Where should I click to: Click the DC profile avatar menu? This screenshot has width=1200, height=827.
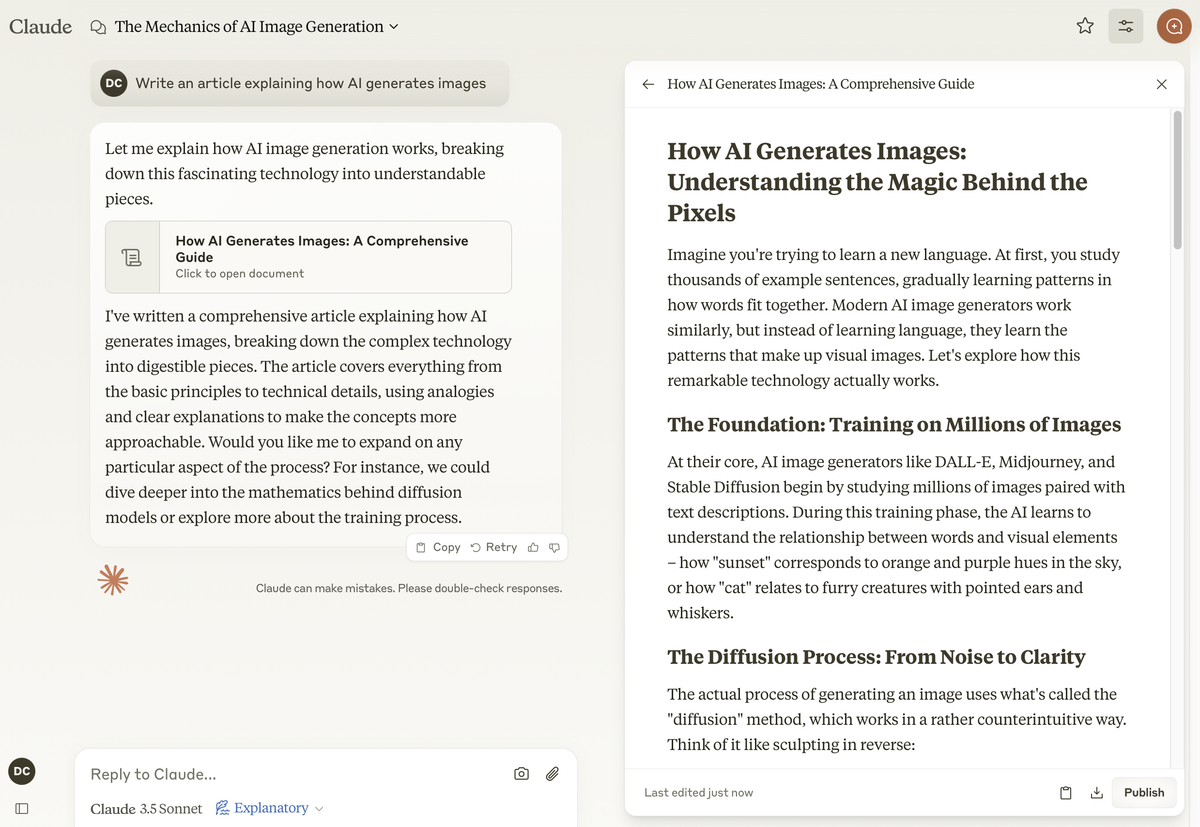point(22,771)
